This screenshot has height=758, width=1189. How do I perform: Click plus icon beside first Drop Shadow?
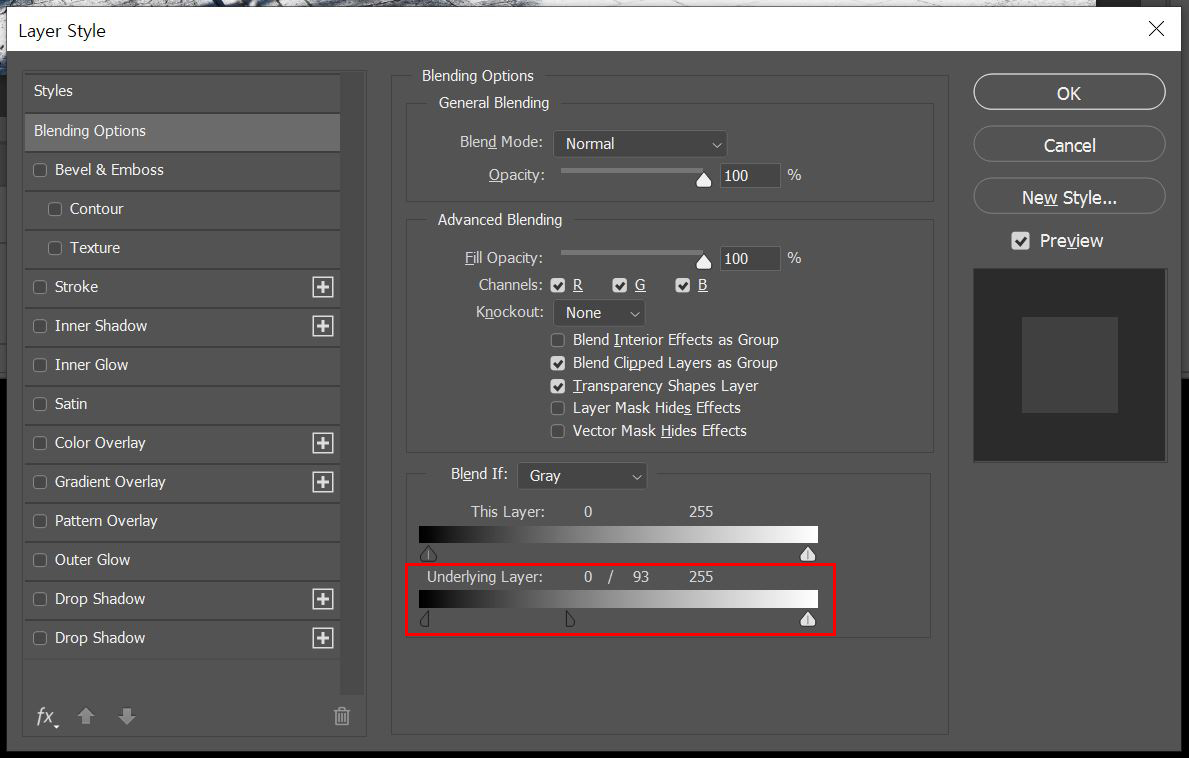point(323,599)
